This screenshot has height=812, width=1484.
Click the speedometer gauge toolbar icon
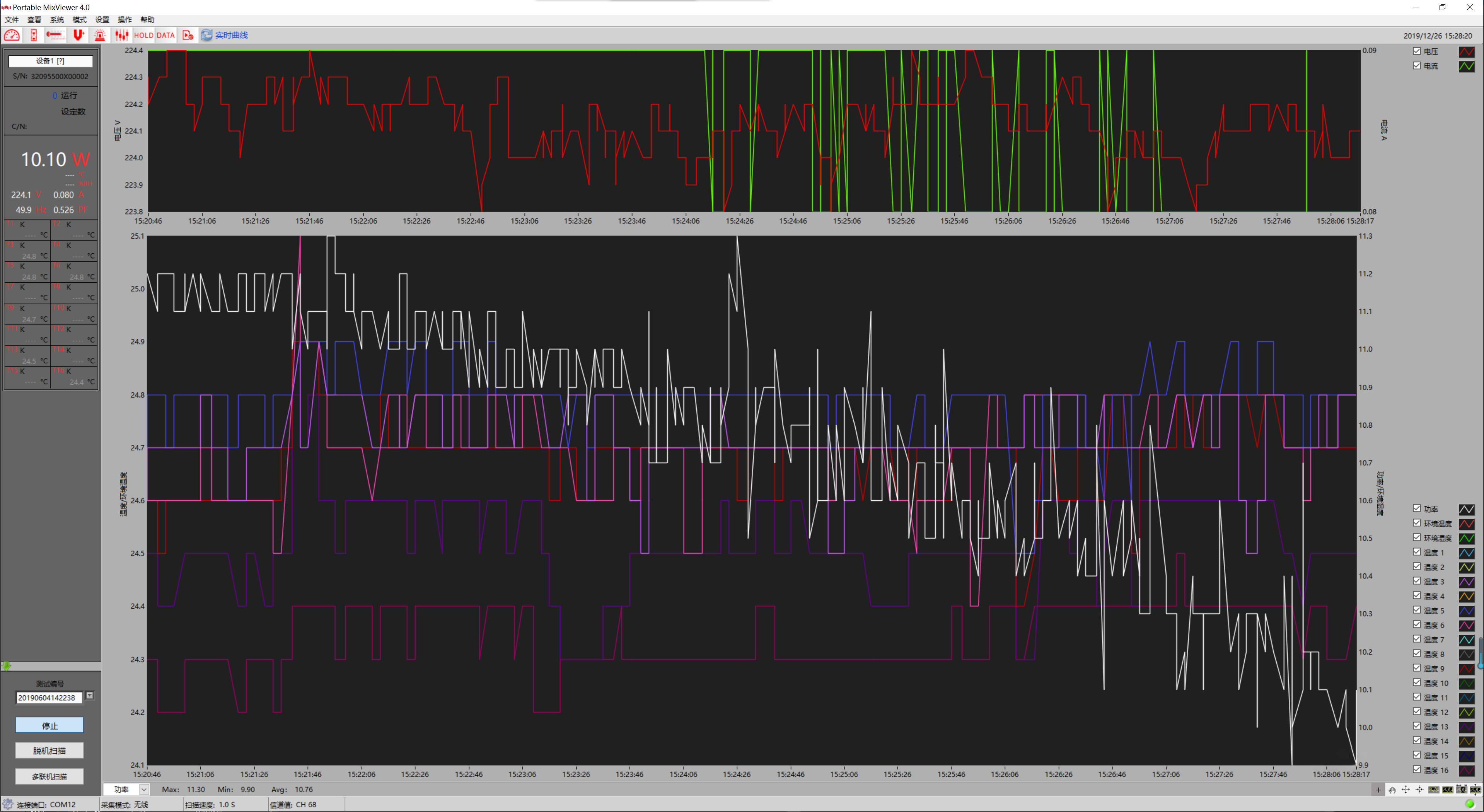point(12,35)
